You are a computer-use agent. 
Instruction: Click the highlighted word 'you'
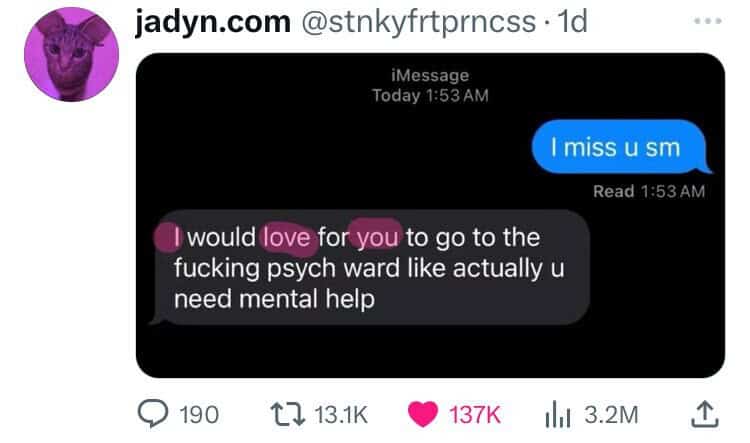click(x=377, y=238)
